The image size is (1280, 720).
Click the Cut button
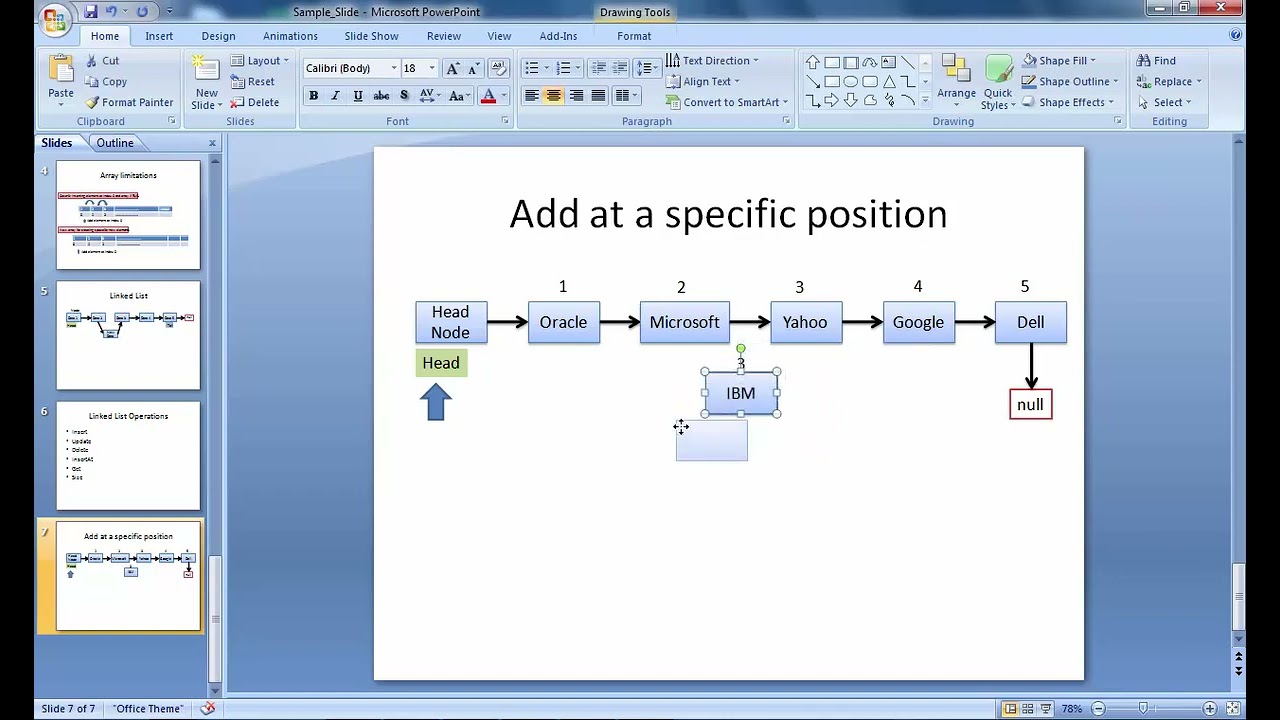click(x=102, y=60)
